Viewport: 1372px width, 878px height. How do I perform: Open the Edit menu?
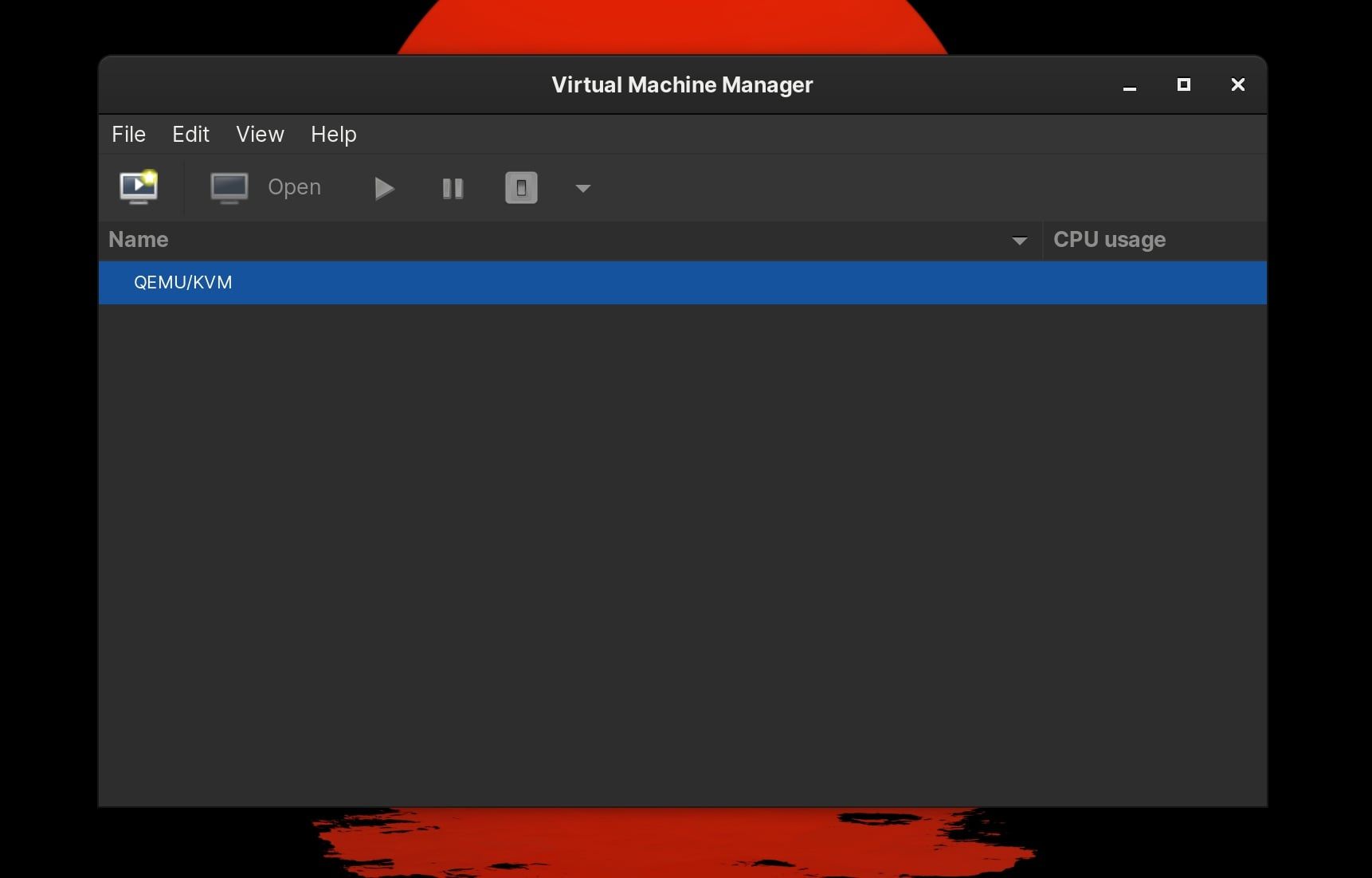pos(190,134)
